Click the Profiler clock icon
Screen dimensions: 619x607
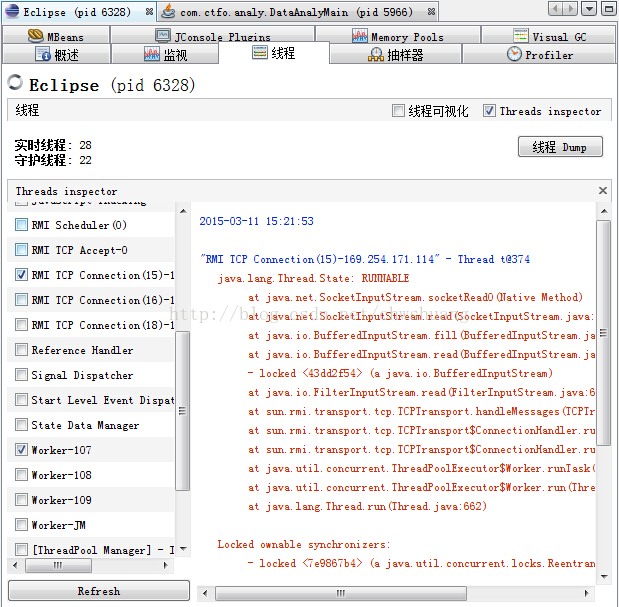pyautogui.click(x=514, y=54)
